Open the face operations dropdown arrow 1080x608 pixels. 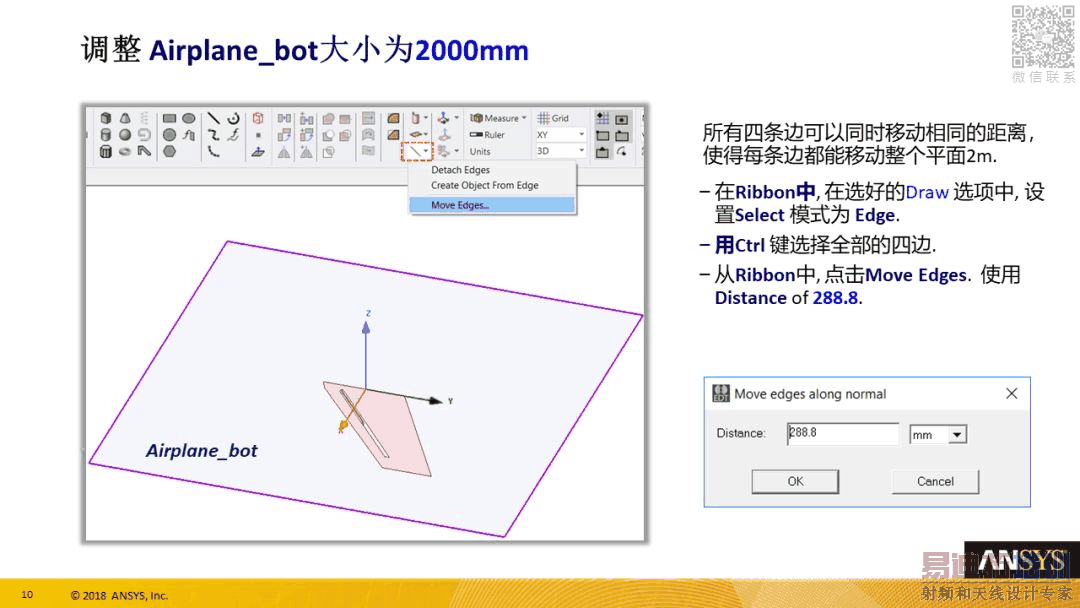pyautogui.click(x=426, y=134)
